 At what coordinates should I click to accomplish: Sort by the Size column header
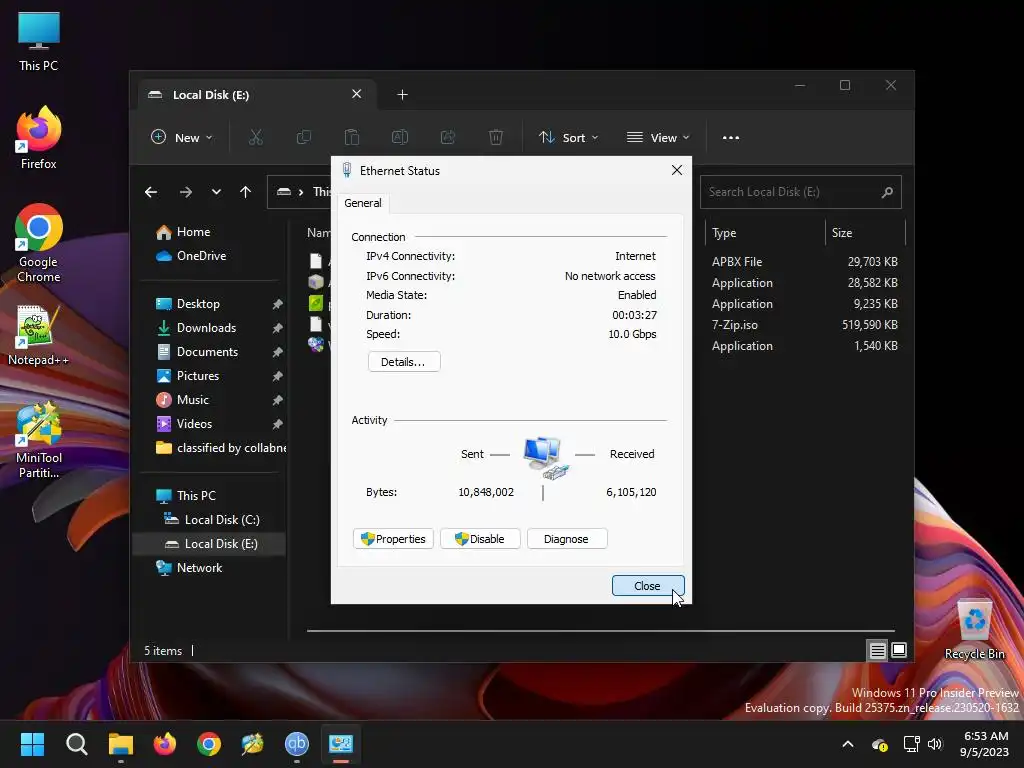(866, 233)
